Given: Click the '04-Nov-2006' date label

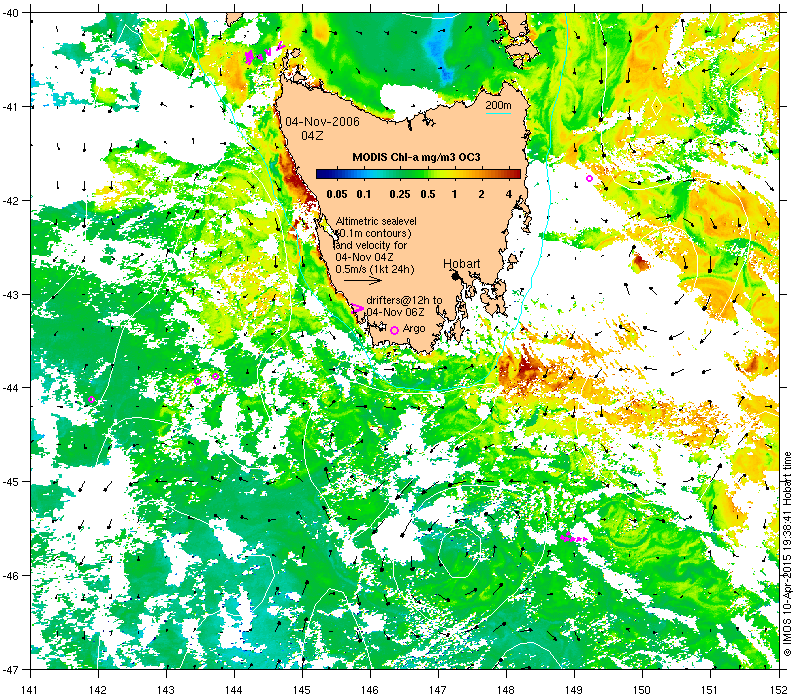Looking at the screenshot, I should [x=322, y=122].
